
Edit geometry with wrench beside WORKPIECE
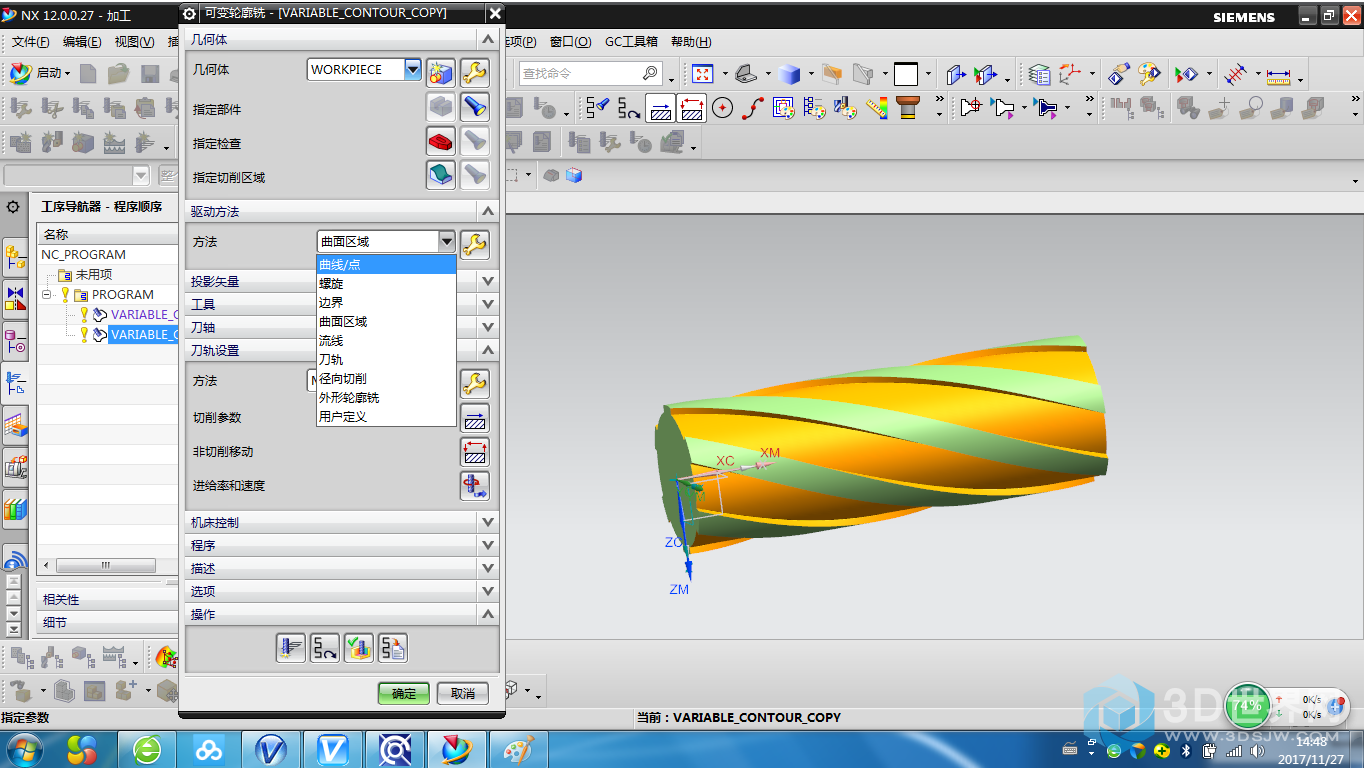click(475, 72)
